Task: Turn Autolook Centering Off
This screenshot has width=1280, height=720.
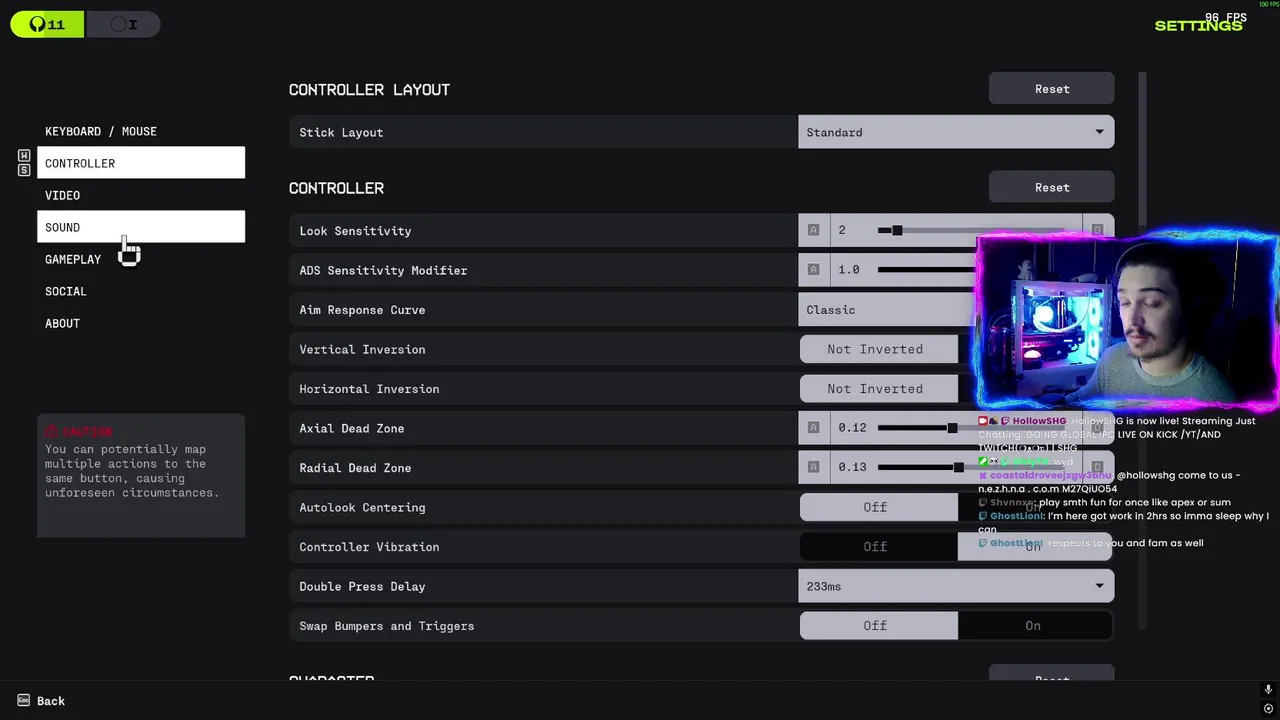Action: (x=878, y=507)
